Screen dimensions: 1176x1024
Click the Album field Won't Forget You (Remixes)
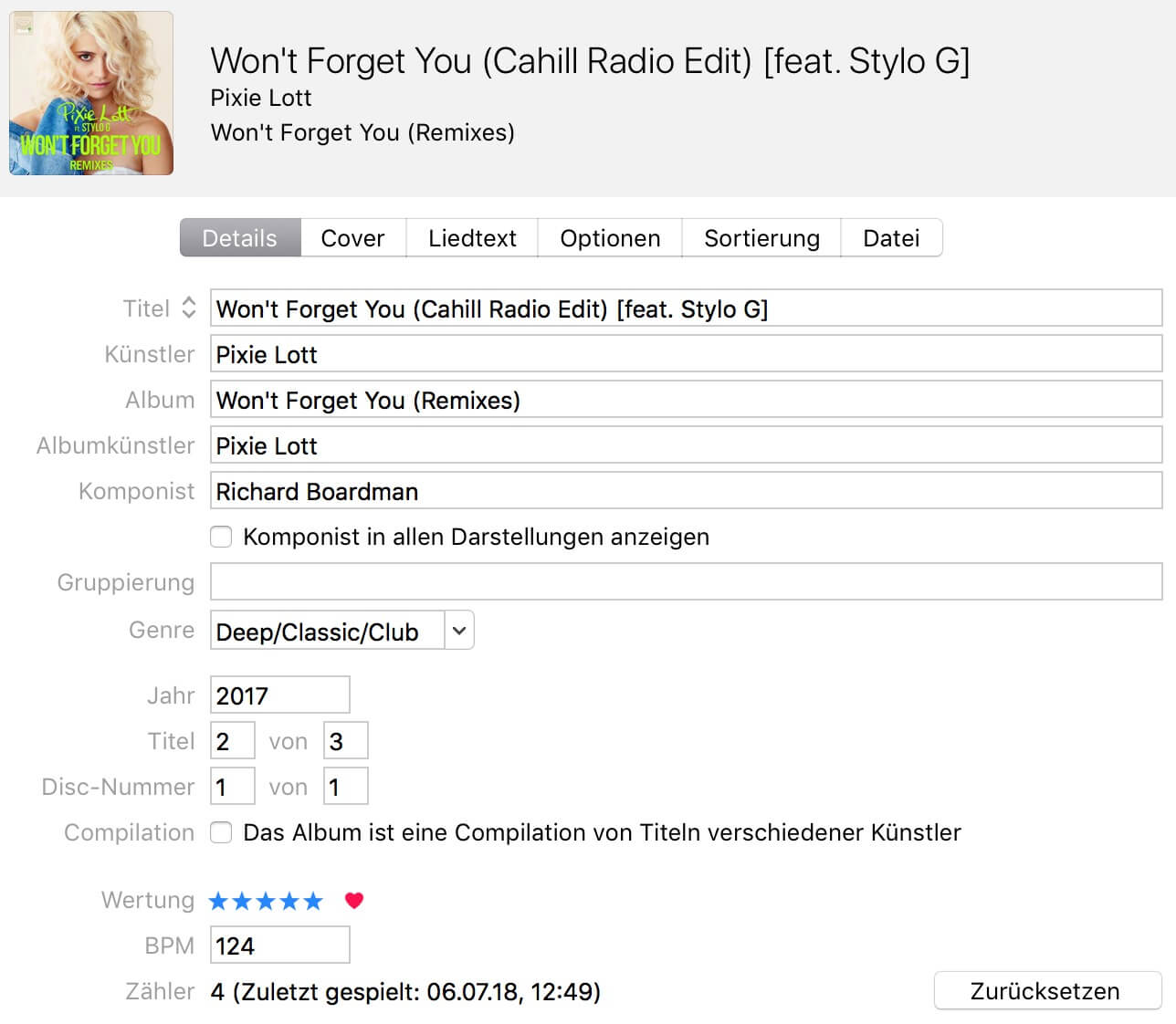[x=686, y=400]
